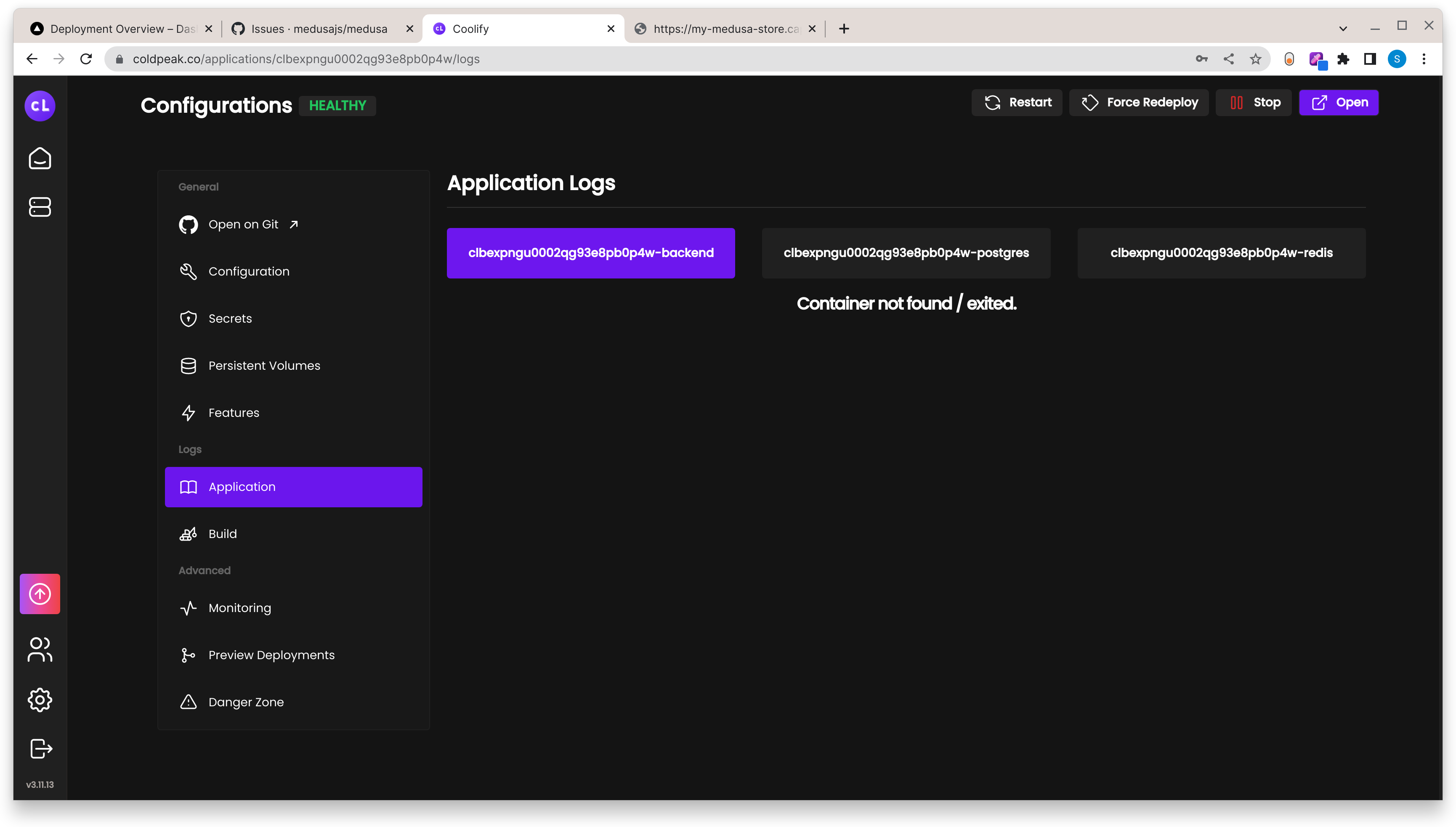Stop the running application

point(1253,102)
